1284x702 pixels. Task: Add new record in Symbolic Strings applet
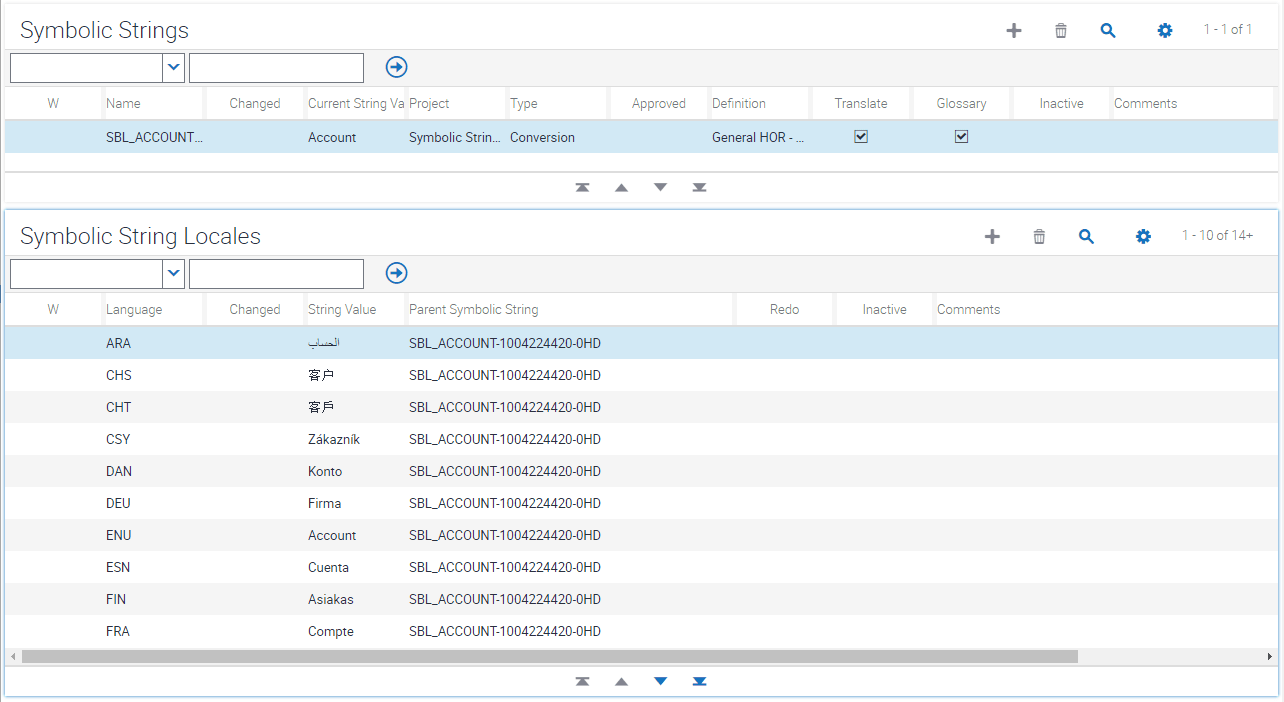(1014, 30)
